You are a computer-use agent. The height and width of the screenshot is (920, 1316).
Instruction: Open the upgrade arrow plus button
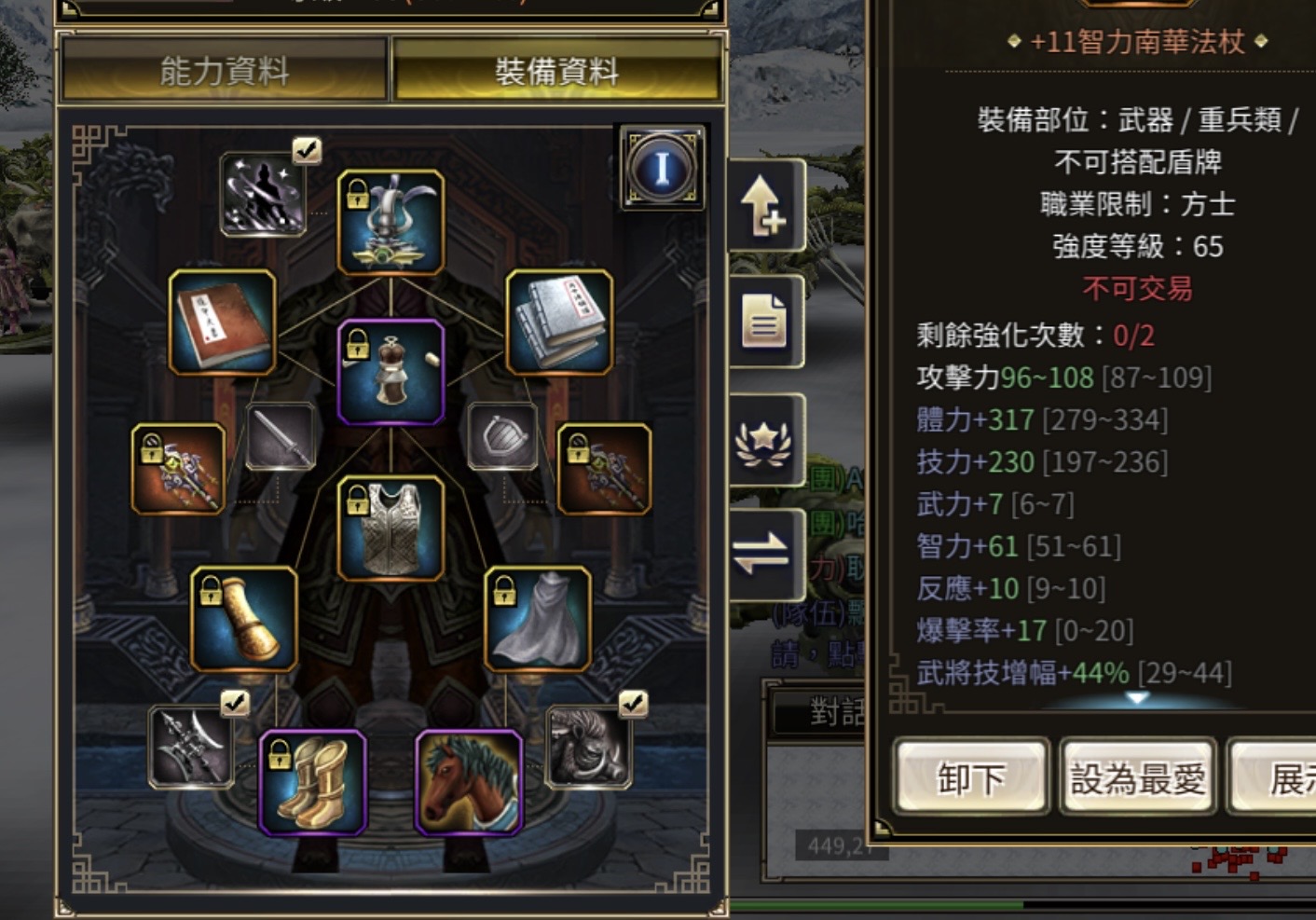coord(763,205)
